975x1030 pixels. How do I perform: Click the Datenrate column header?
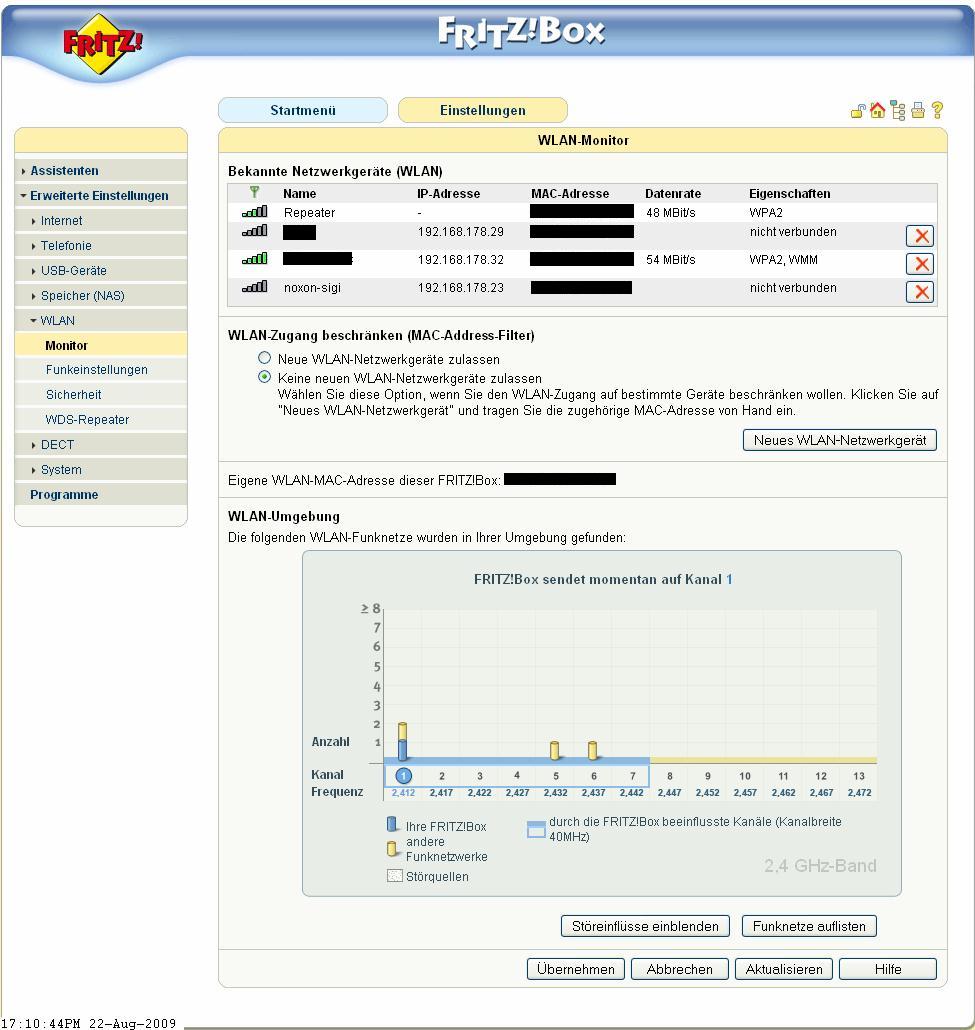tap(673, 194)
